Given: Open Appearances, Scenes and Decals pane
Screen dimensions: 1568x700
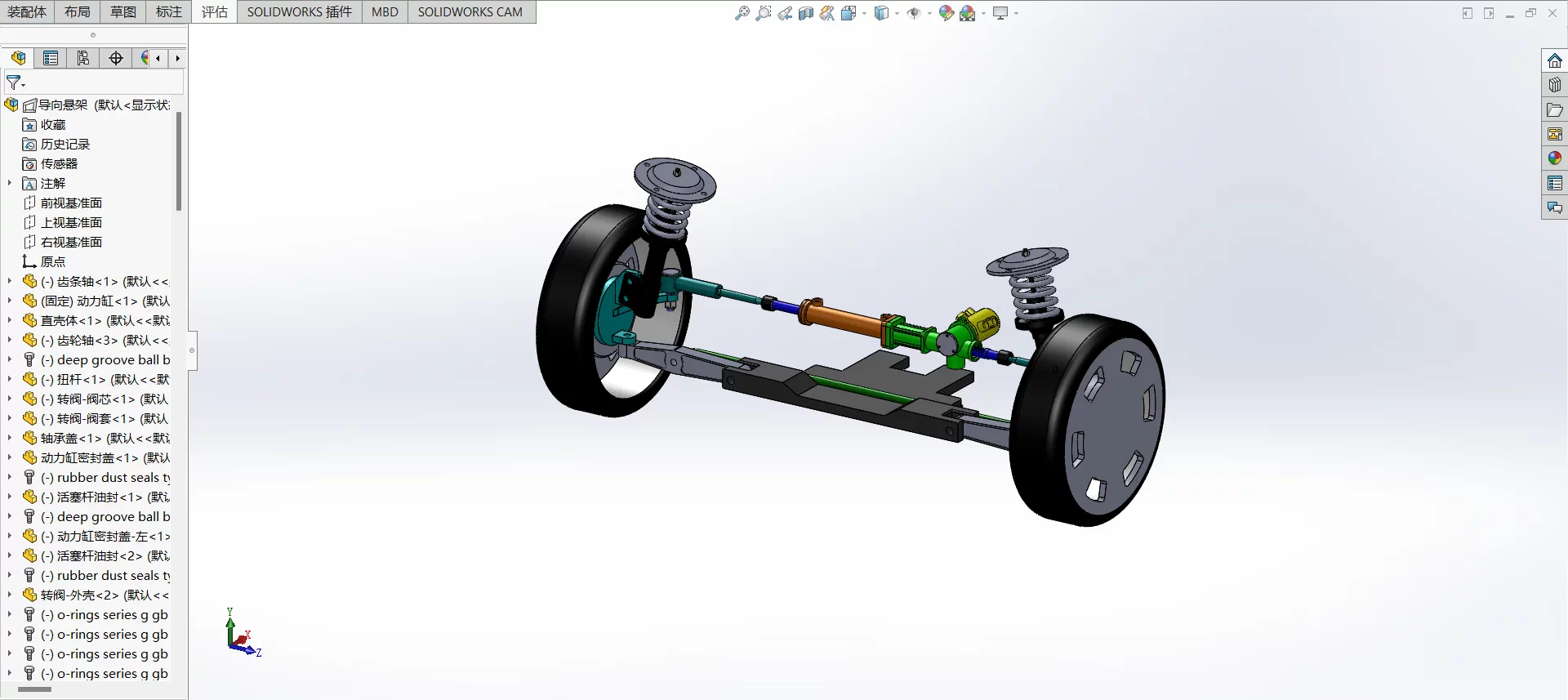Looking at the screenshot, I should [x=1554, y=158].
